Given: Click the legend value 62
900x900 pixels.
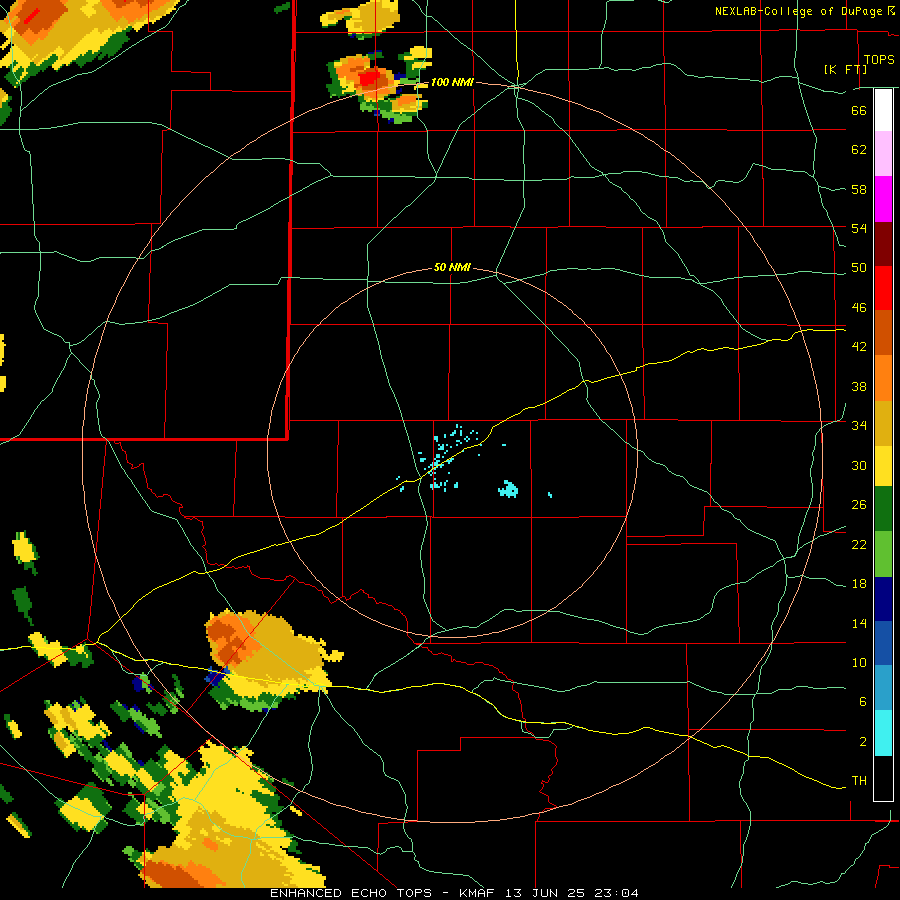Looking at the screenshot, I should pyautogui.click(x=859, y=150).
